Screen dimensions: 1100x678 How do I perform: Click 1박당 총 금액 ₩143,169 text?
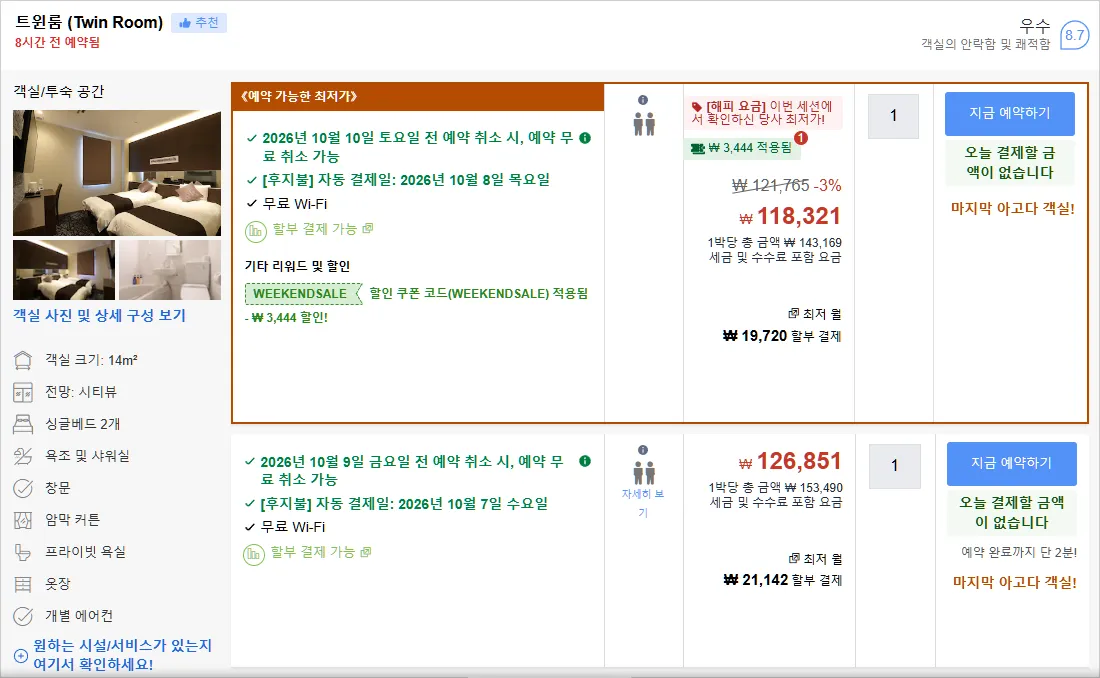point(774,243)
